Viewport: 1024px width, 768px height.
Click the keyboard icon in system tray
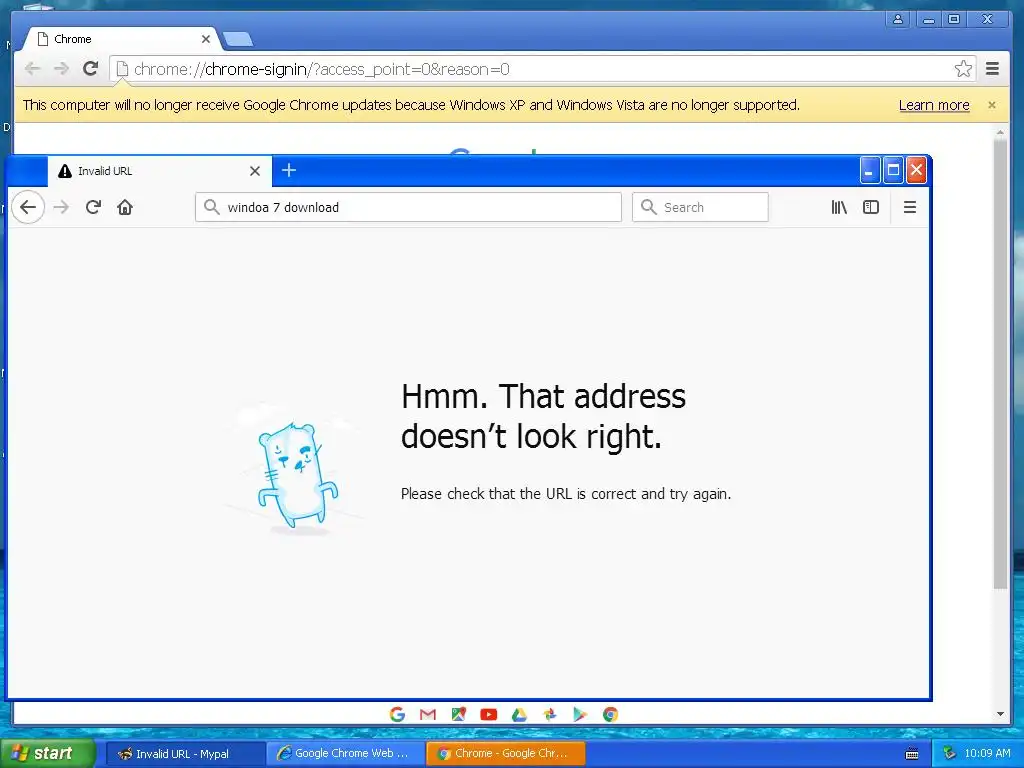(x=912, y=754)
